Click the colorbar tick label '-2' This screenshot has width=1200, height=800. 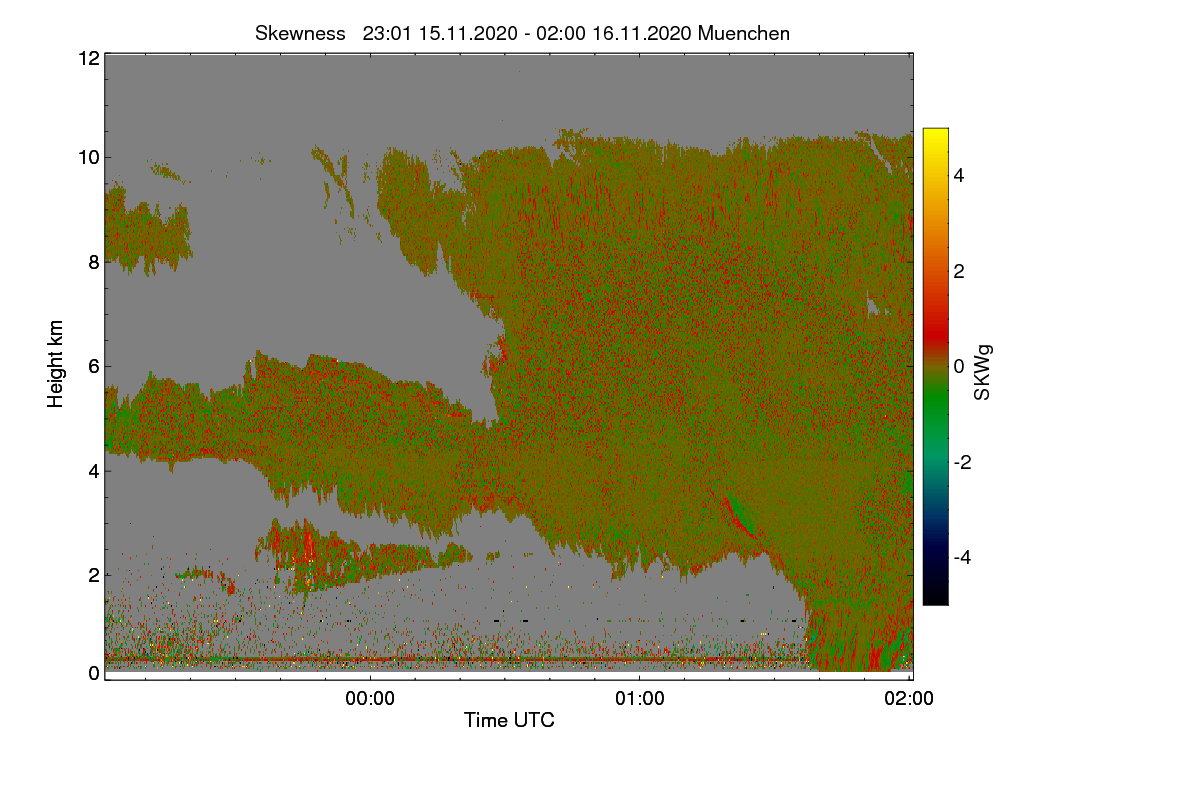pyautogui.click(x=962, y=462)
